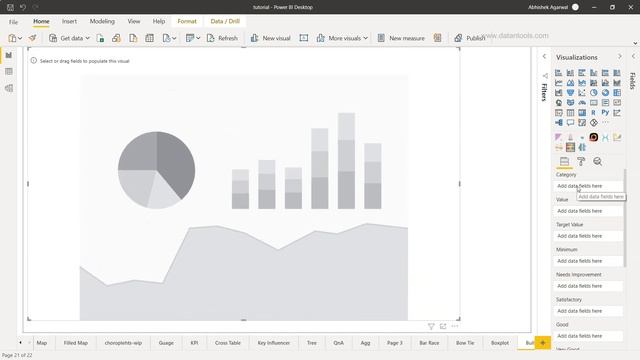The height and width of the screenshot is (360, 640).
Task: Click the Enter data table icon
Action: (x=149, y=38)
